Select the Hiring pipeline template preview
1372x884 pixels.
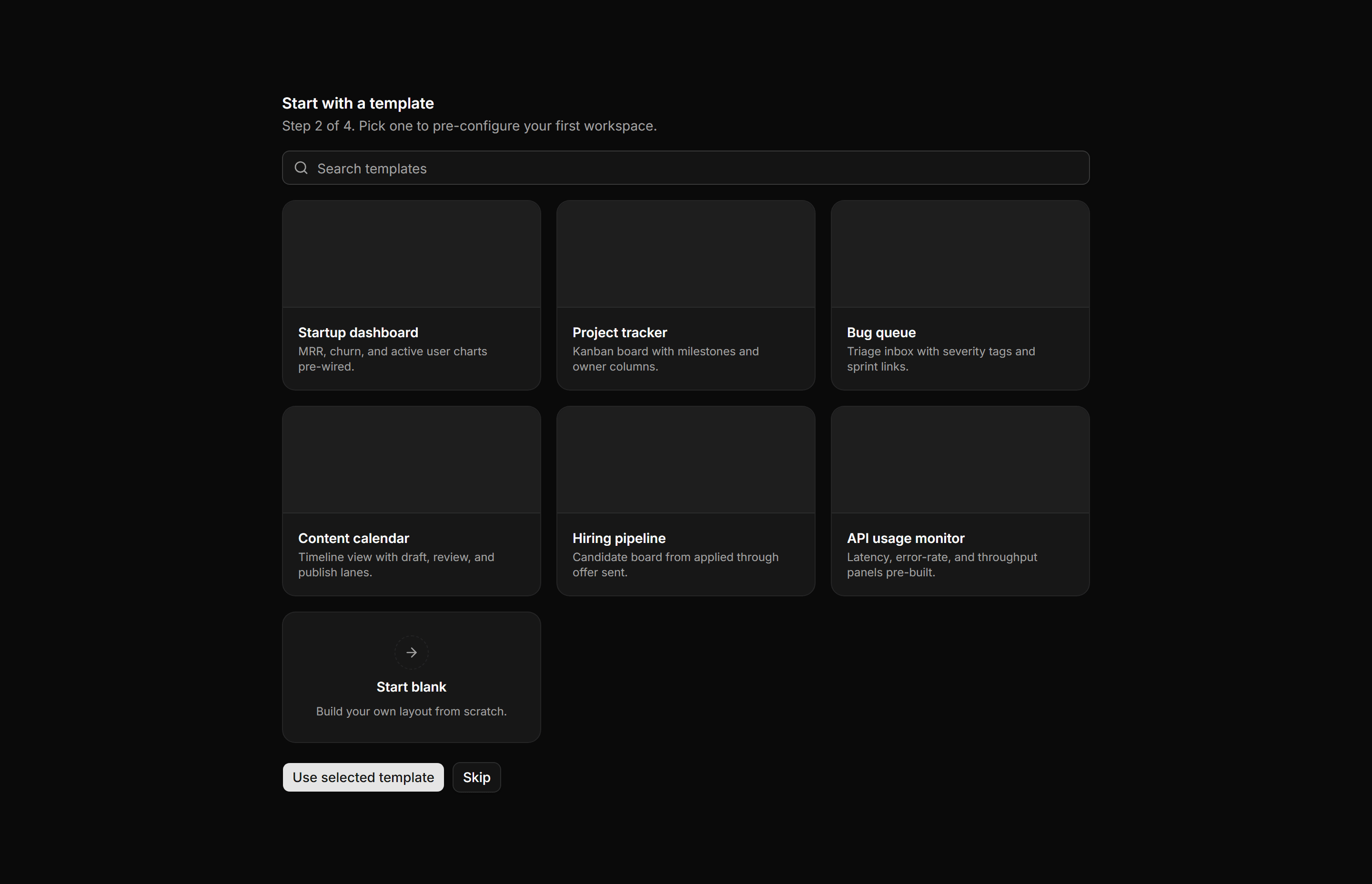point(686,460)
